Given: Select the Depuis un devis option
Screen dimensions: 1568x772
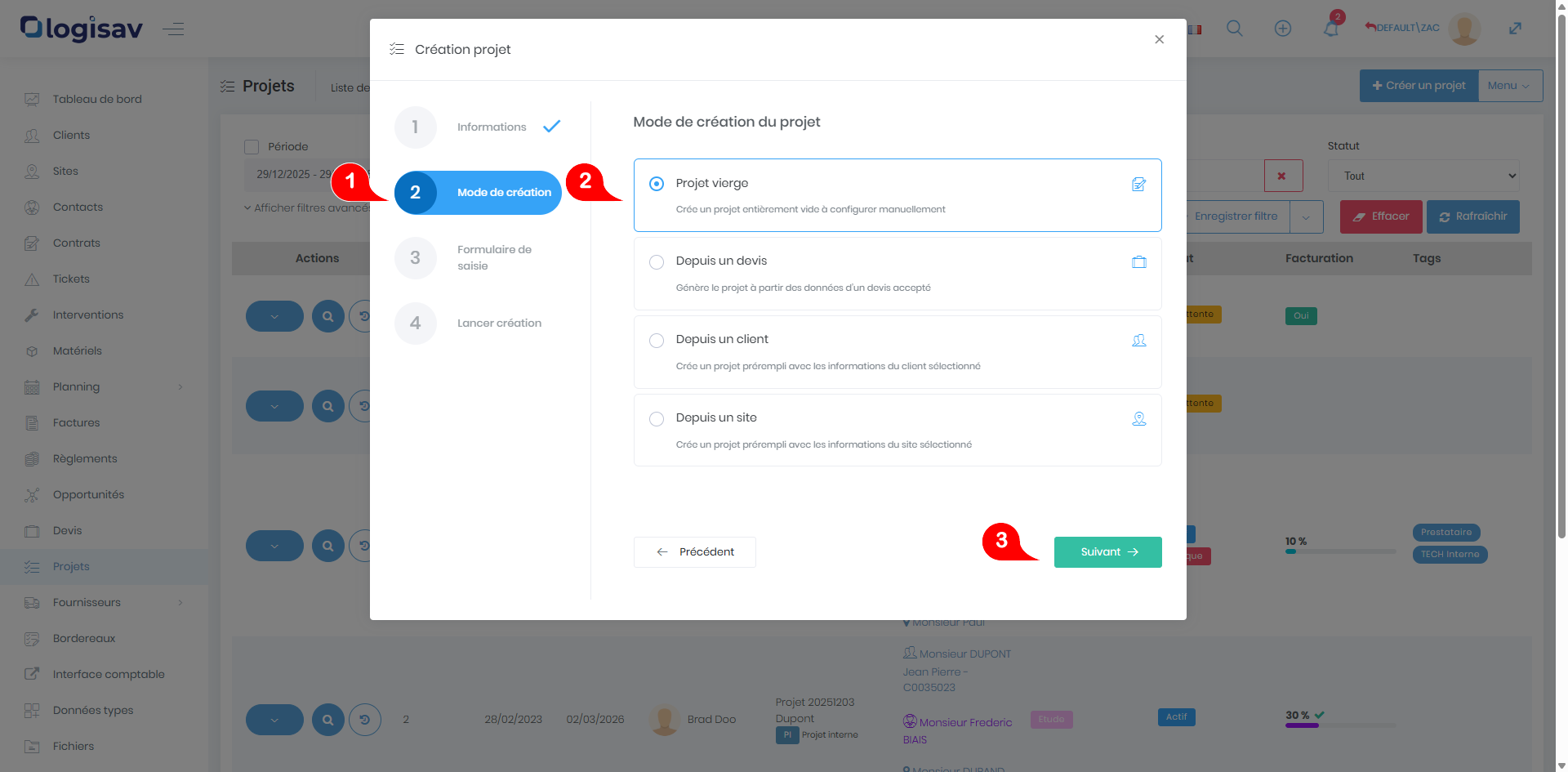Looking at the screenshot, I should coord(657,262).
